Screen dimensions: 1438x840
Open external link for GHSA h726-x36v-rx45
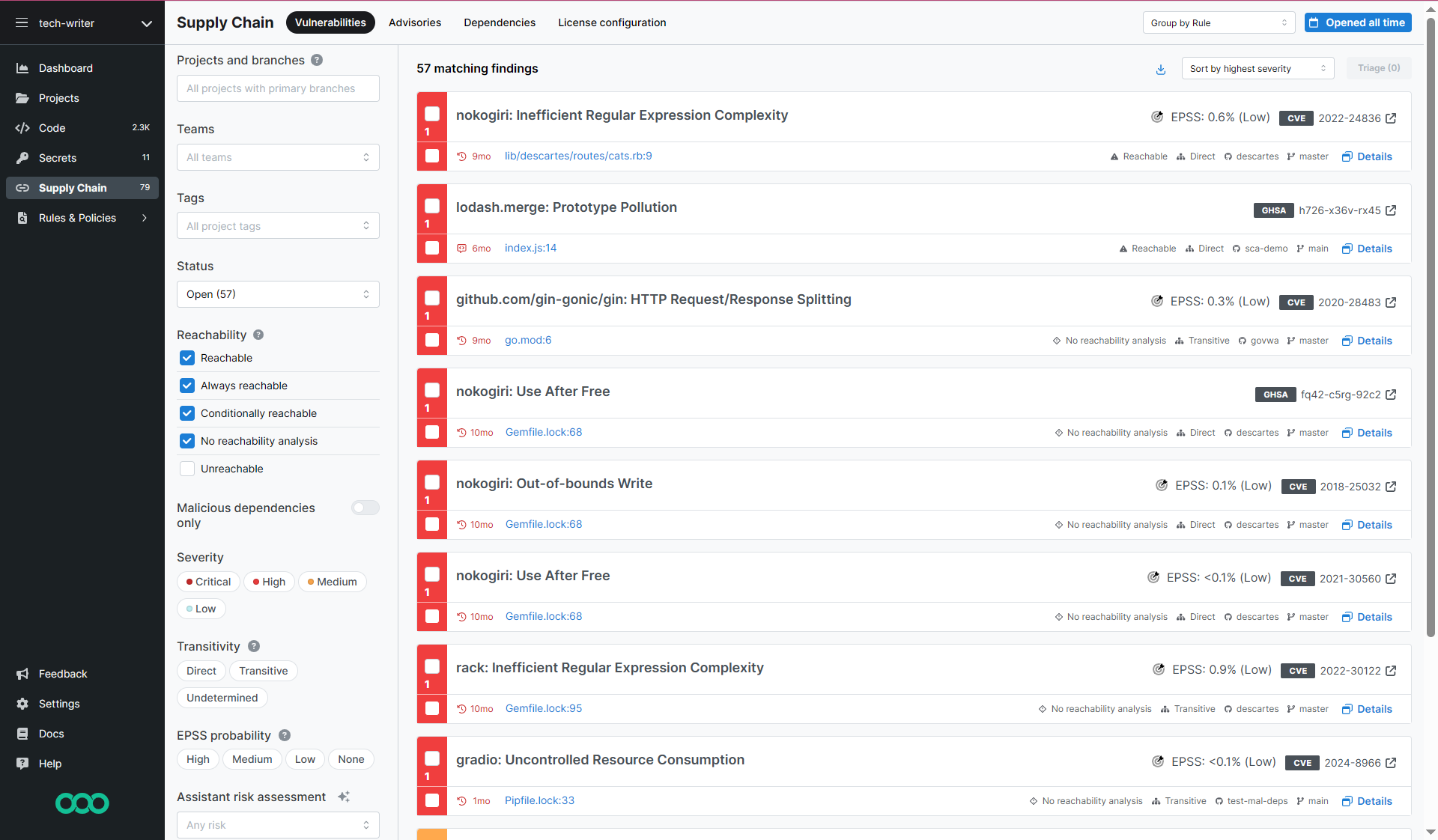pyautogui.click(x=1391, y=210)
